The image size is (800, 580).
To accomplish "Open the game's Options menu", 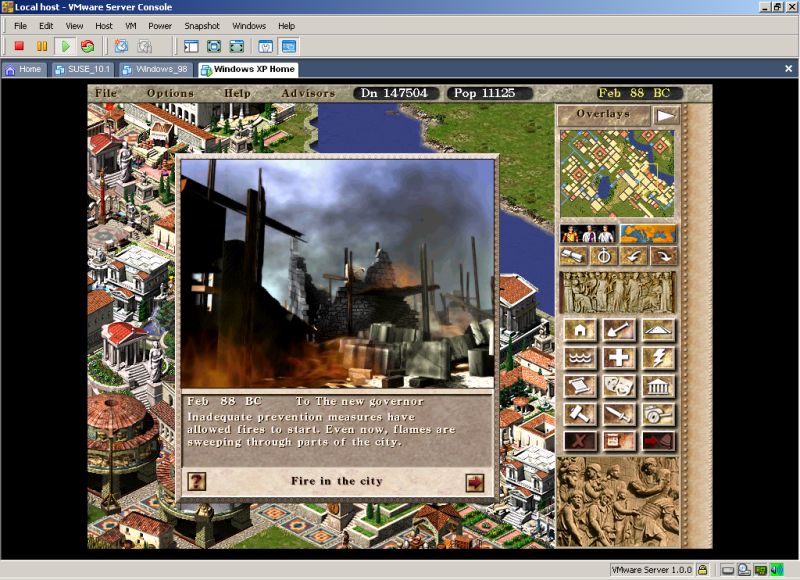I will point(170,92).
